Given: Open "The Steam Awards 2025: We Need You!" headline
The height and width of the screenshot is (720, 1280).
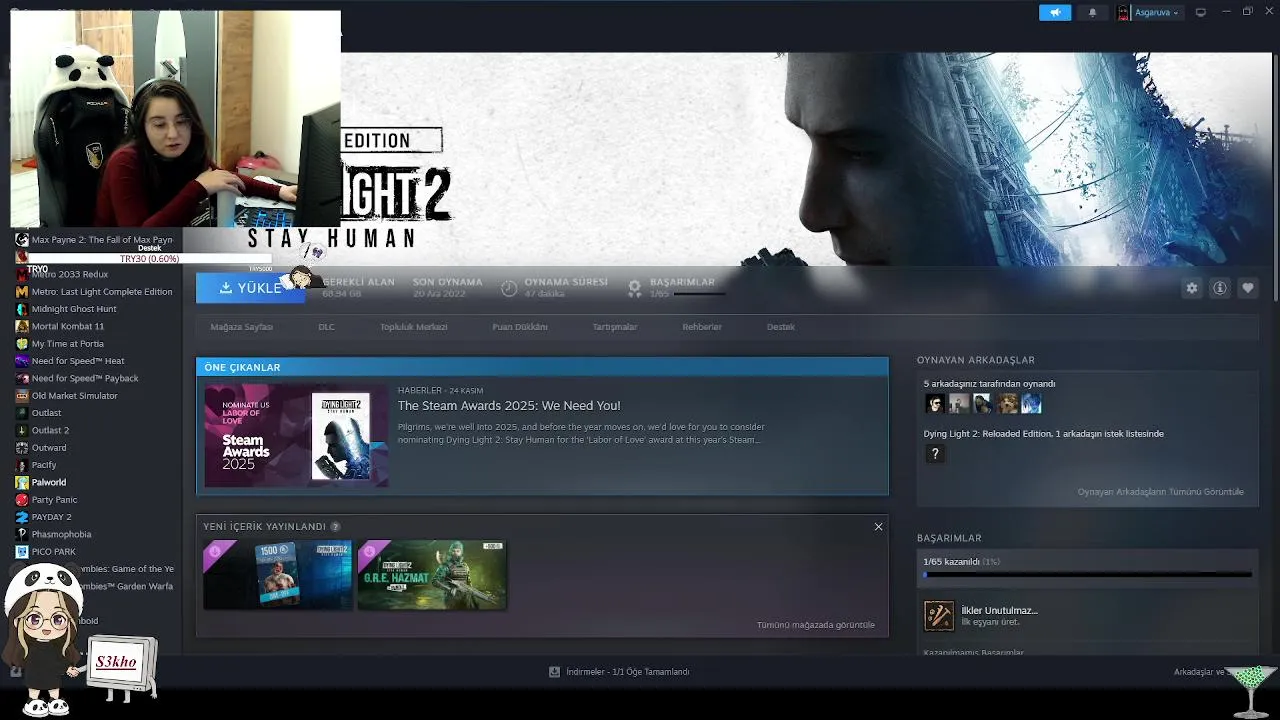Looking at the screenshot, I should pyautogui.click(x=509, y=405).
